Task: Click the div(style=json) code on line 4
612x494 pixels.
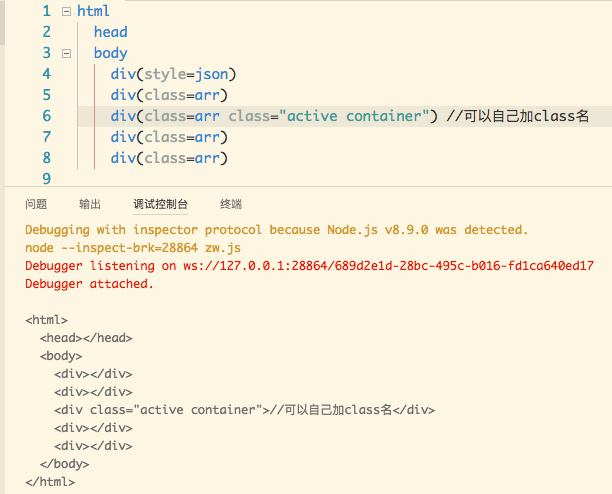Action: pos(172,74)
